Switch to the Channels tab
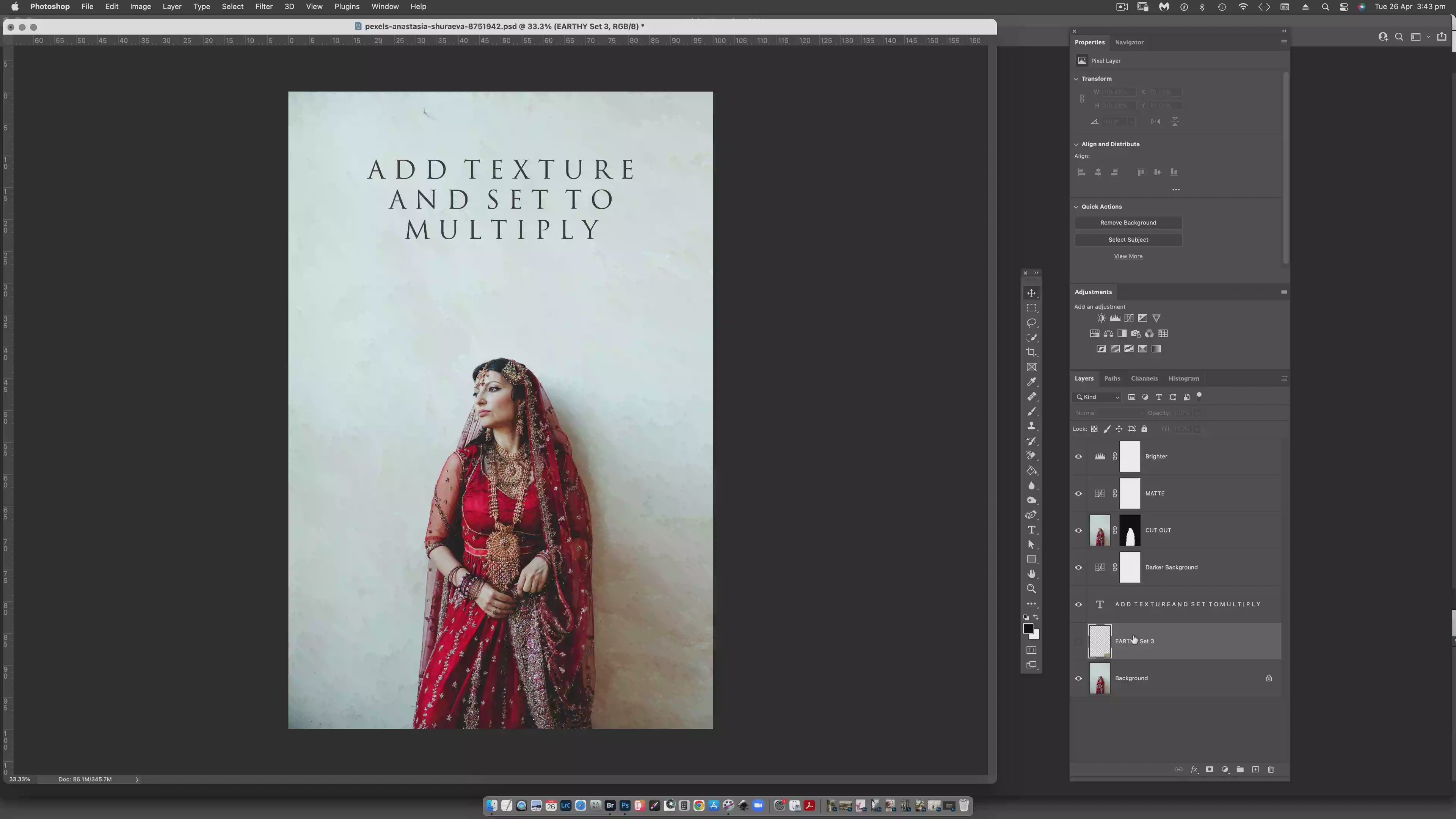This screenshot has height=819, width=1456. click(x=1144, y=379)
